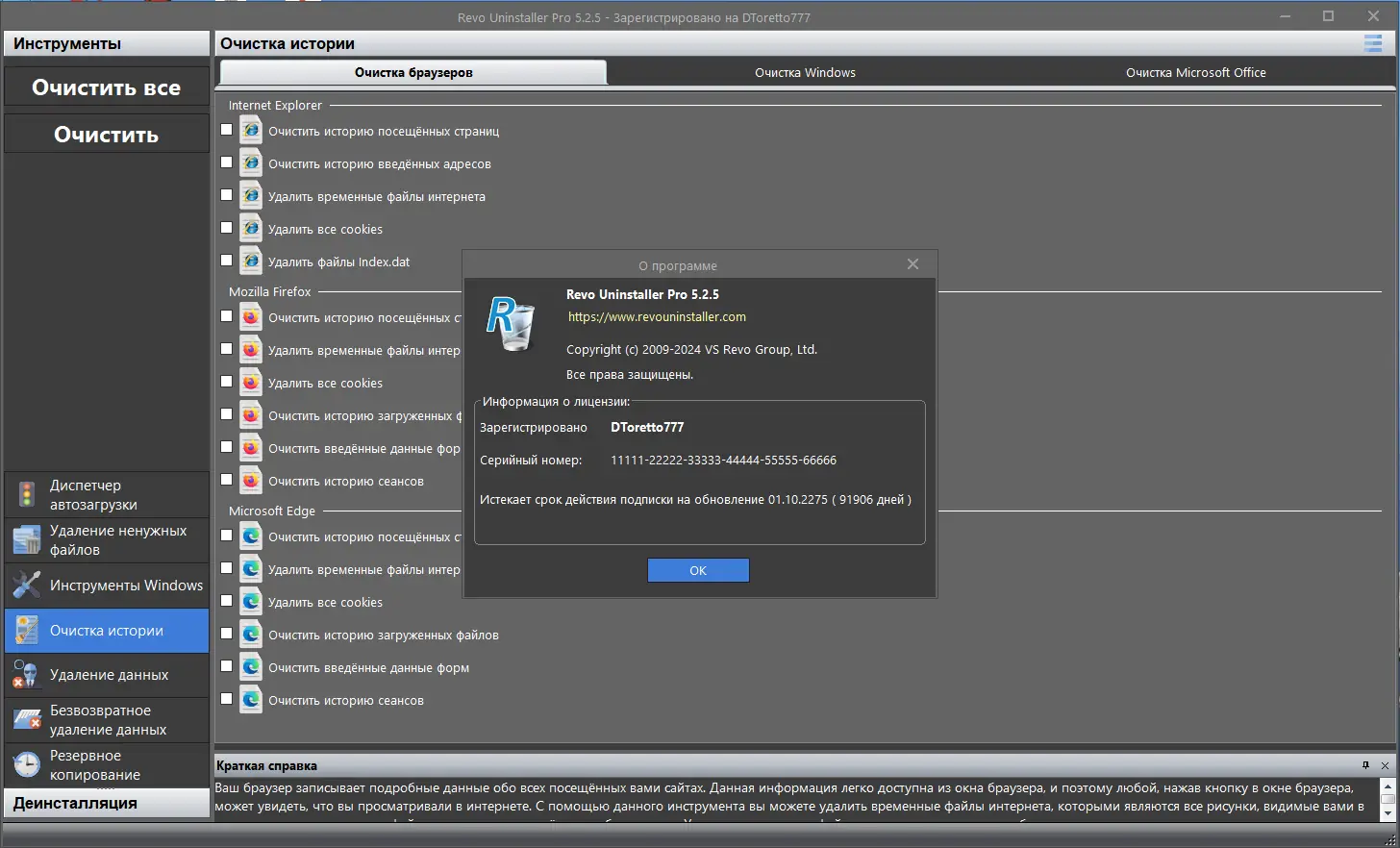Screen dimensions: 1400x848
Task: Open the revouninstaller.com link
Action: click(657, 316)
